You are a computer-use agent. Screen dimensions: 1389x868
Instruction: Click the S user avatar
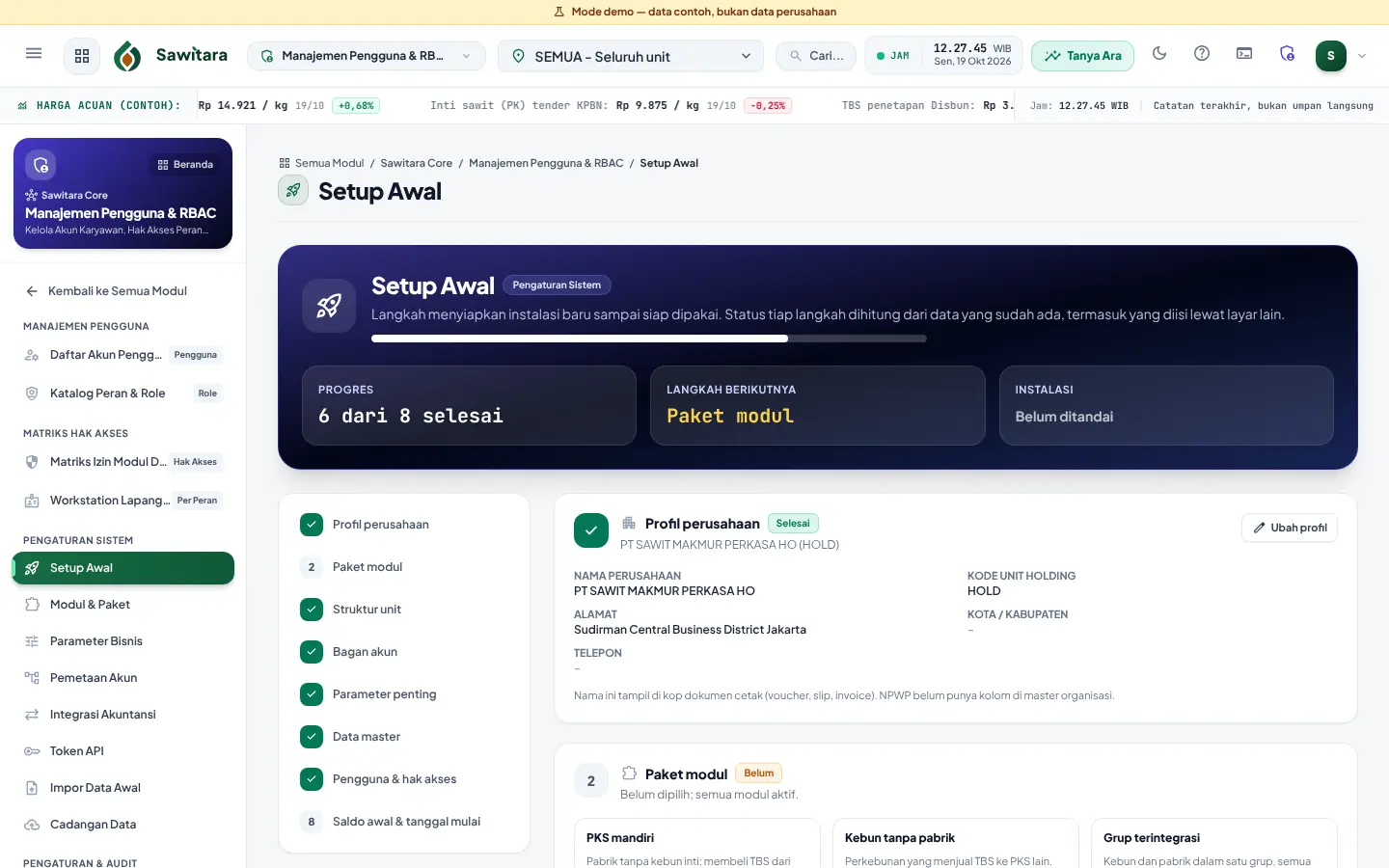click(x=1330, y=56)
